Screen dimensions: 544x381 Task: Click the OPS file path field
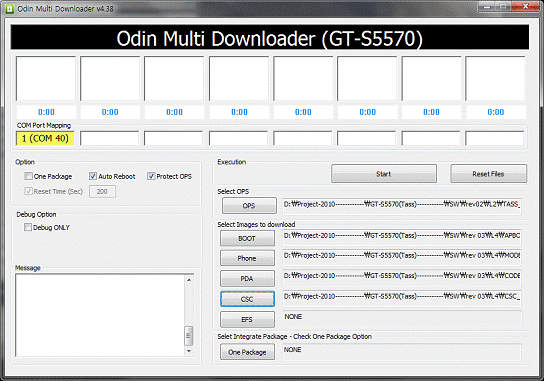click(x=402, y=206)
